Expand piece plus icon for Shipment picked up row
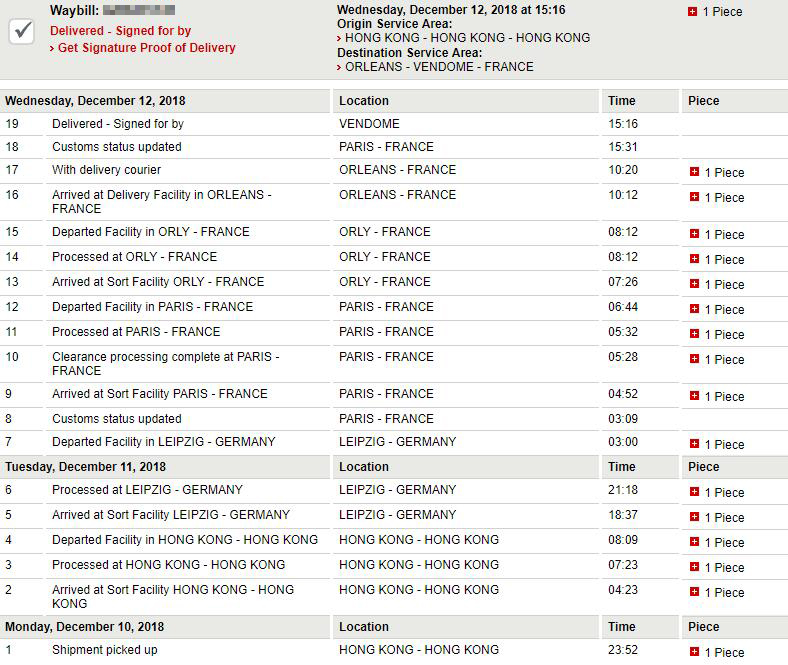The image size is (788, 665). coord(695,652)
